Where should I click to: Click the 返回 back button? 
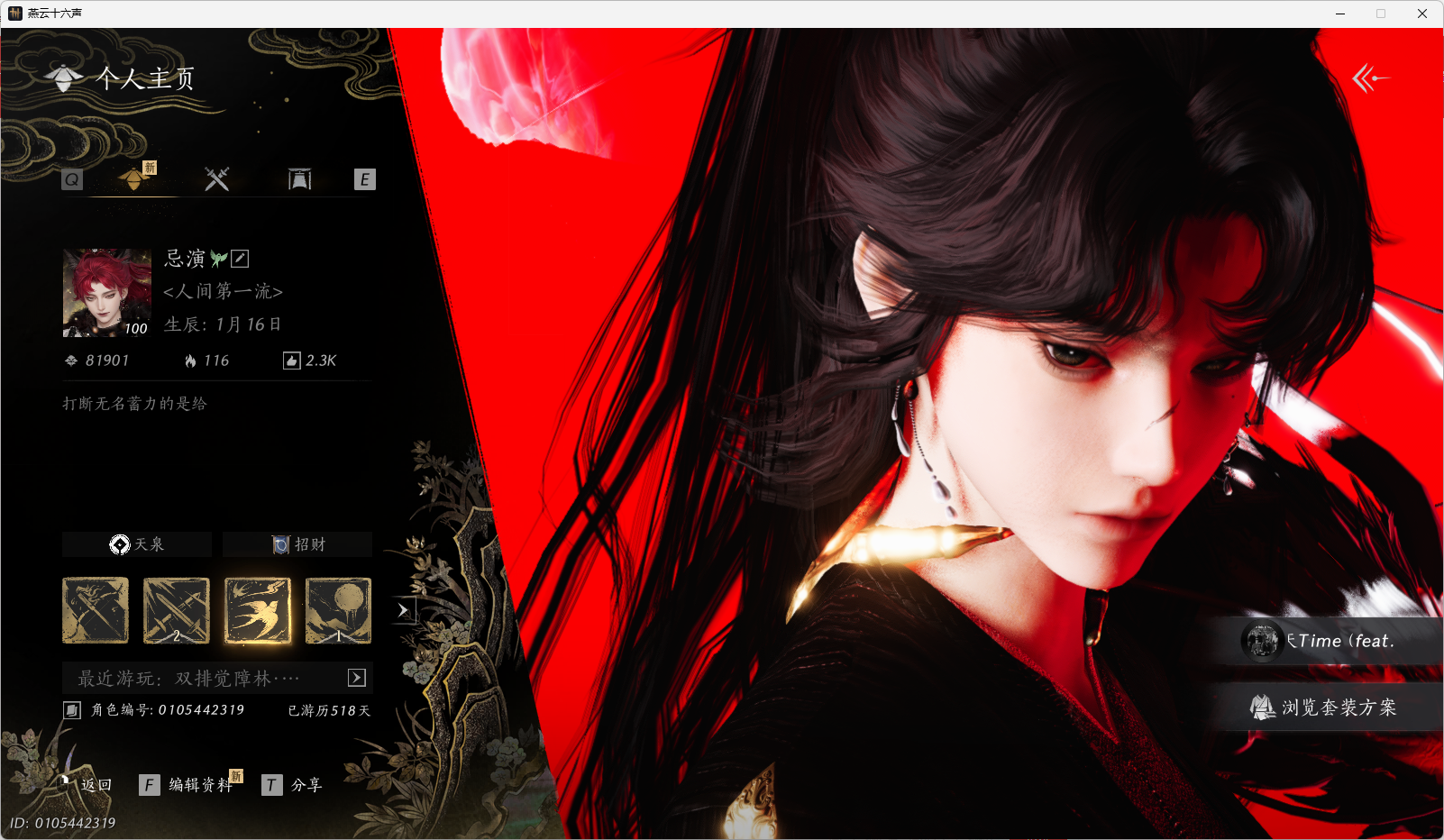pos(87,784)
